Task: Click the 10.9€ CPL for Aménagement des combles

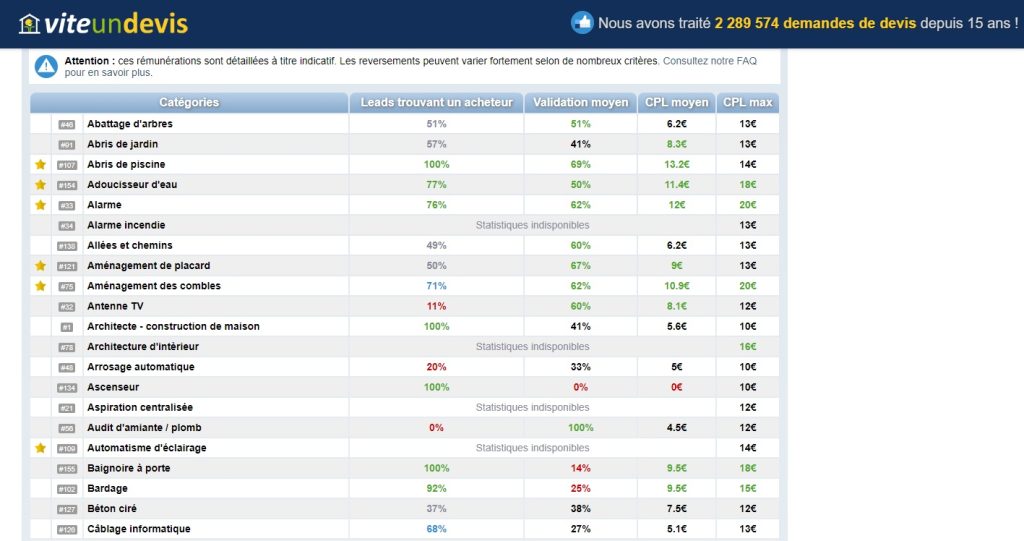Action: (x=677, y=286)
